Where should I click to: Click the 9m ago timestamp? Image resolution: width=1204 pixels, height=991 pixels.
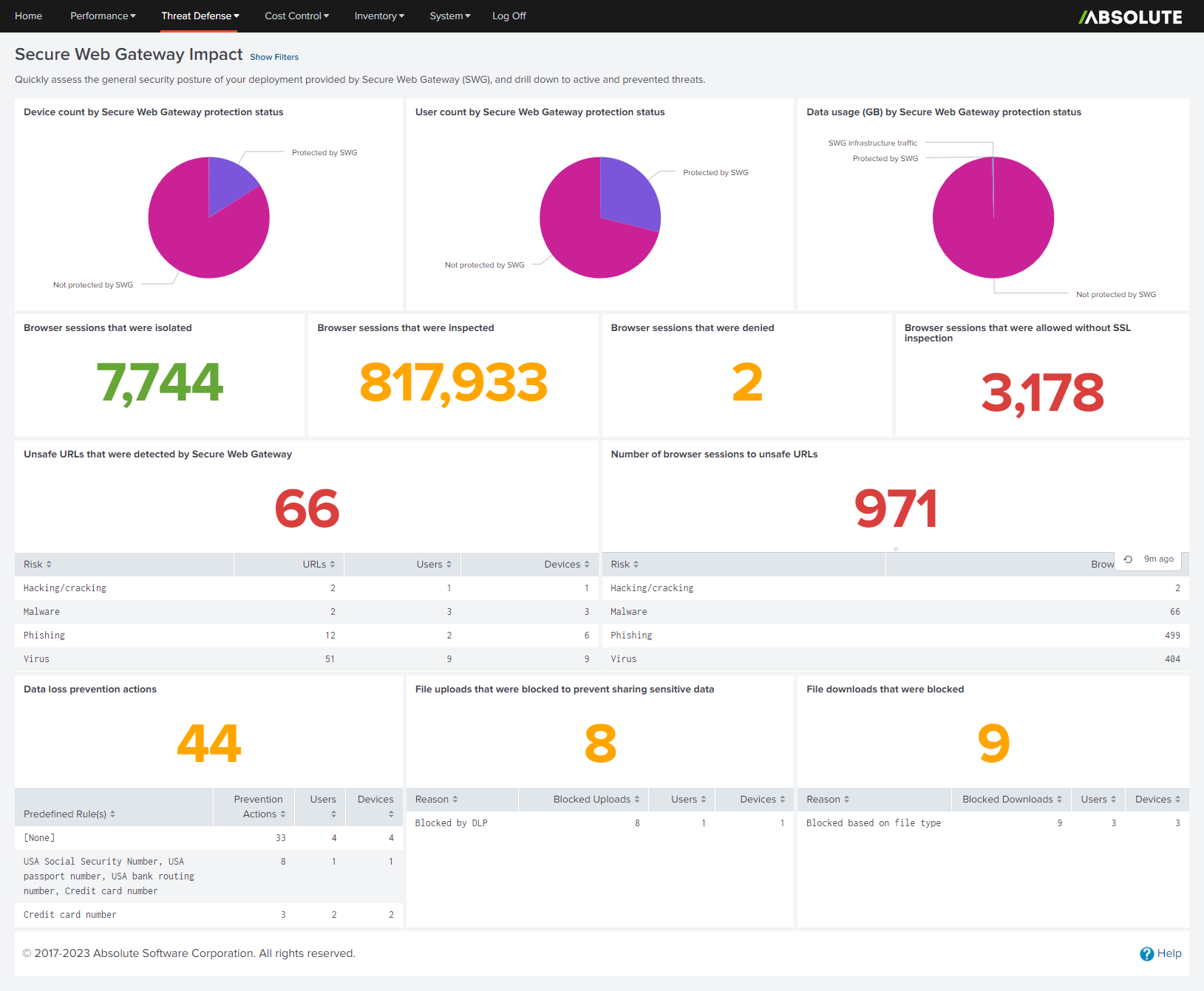click(x=1159, y=559)
